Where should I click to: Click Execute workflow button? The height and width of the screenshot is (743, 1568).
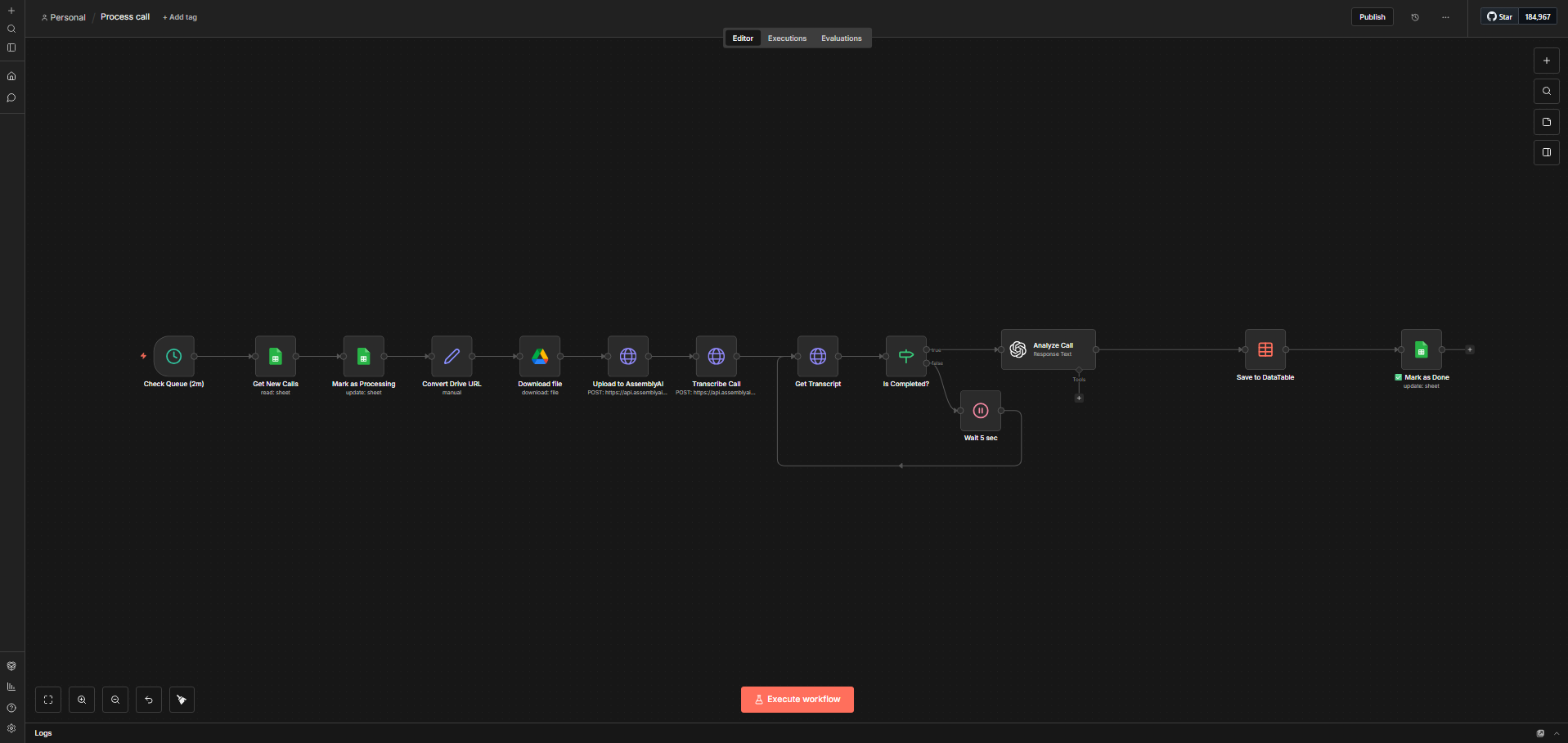pos(797,700)
